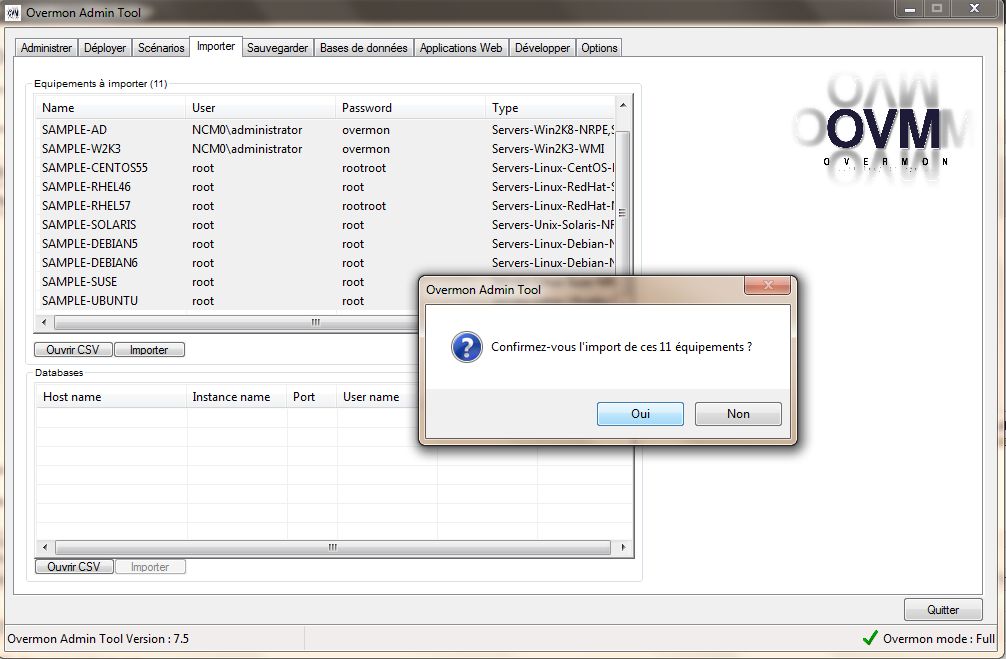Select the SAMPLE-RHEL46 row

pos(325,187)
